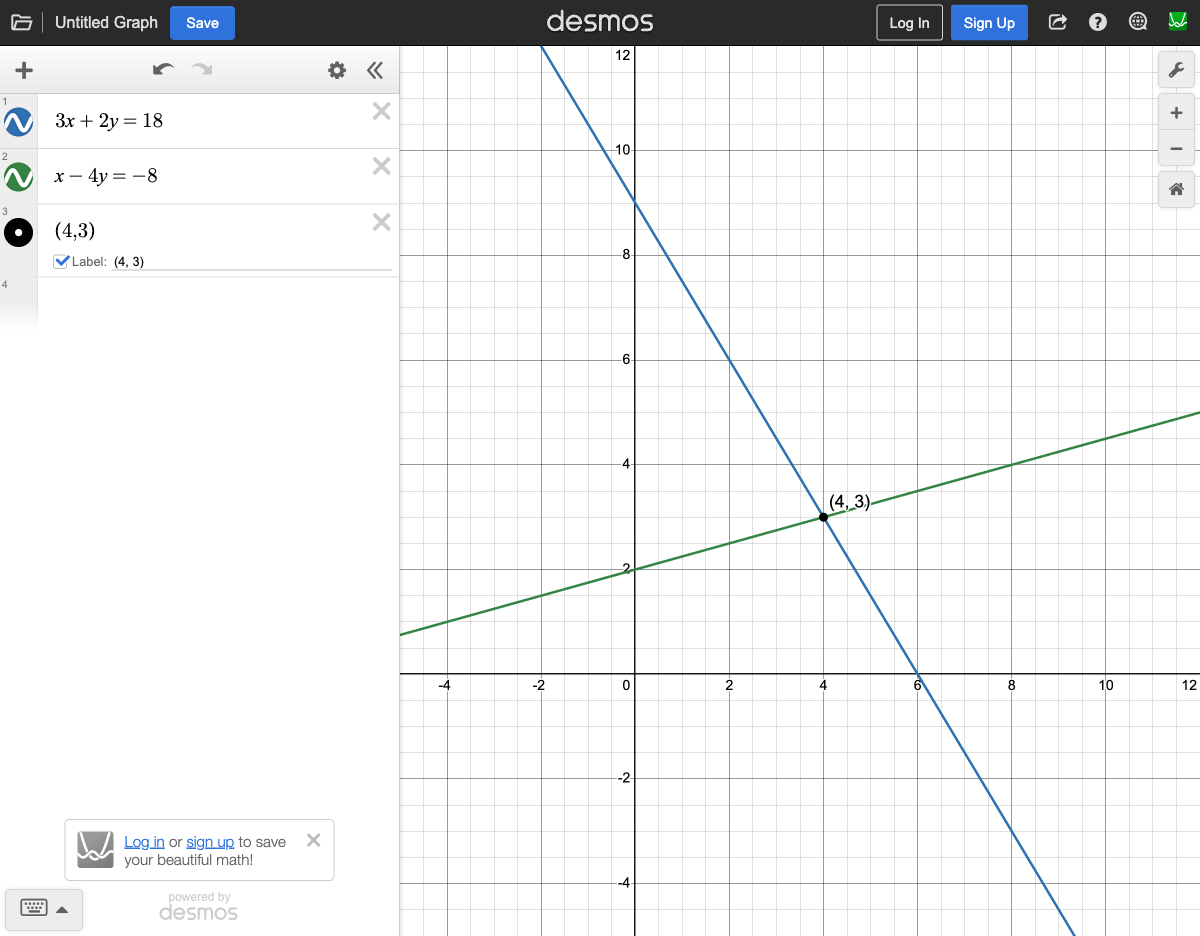The height and width of the screenshot is (936, 1200).
Task: Delete the 3x+2y=18 expression
Action: (x=381, y=111)
